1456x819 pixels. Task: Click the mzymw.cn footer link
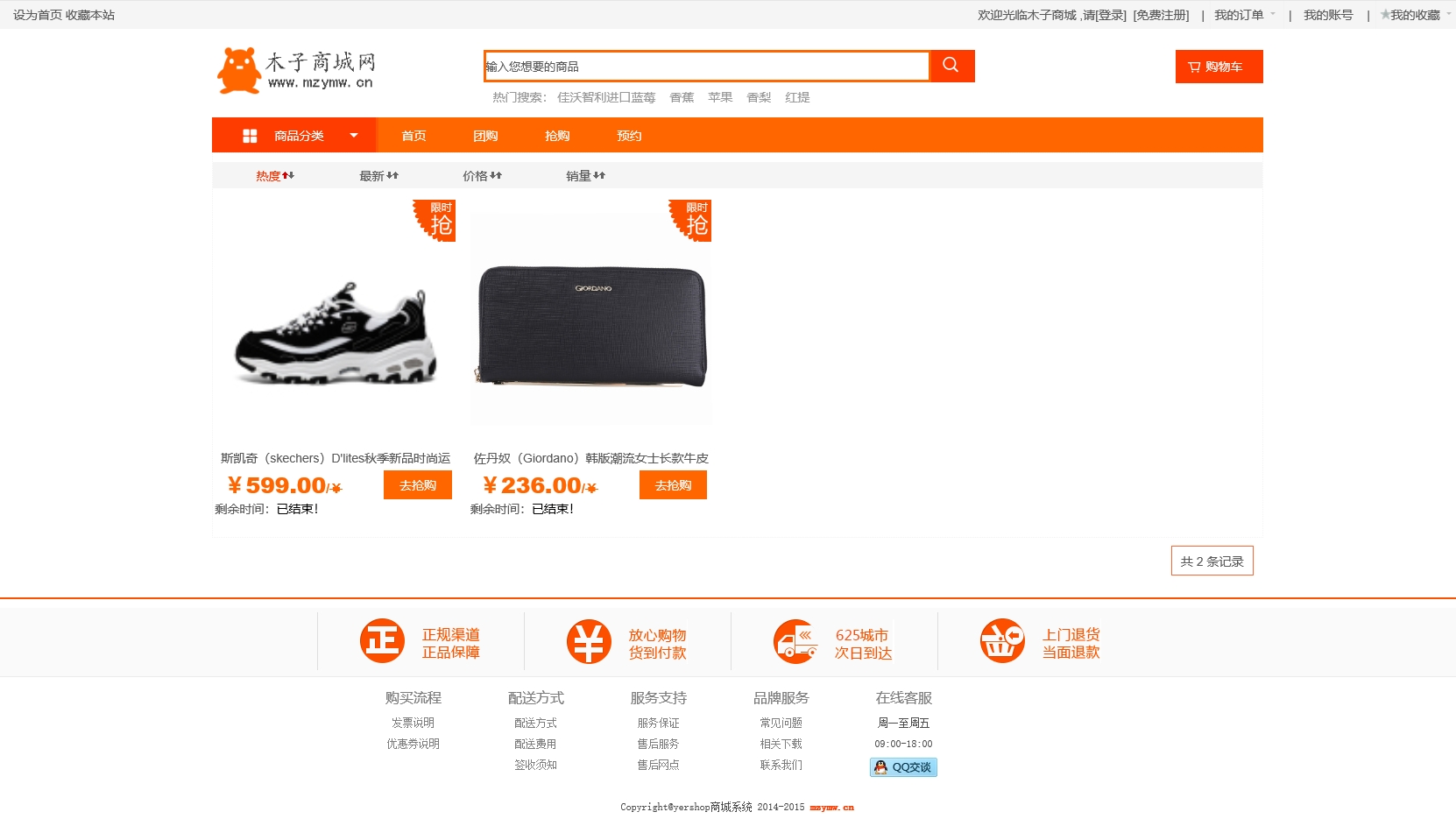click(x=831, y=808)
